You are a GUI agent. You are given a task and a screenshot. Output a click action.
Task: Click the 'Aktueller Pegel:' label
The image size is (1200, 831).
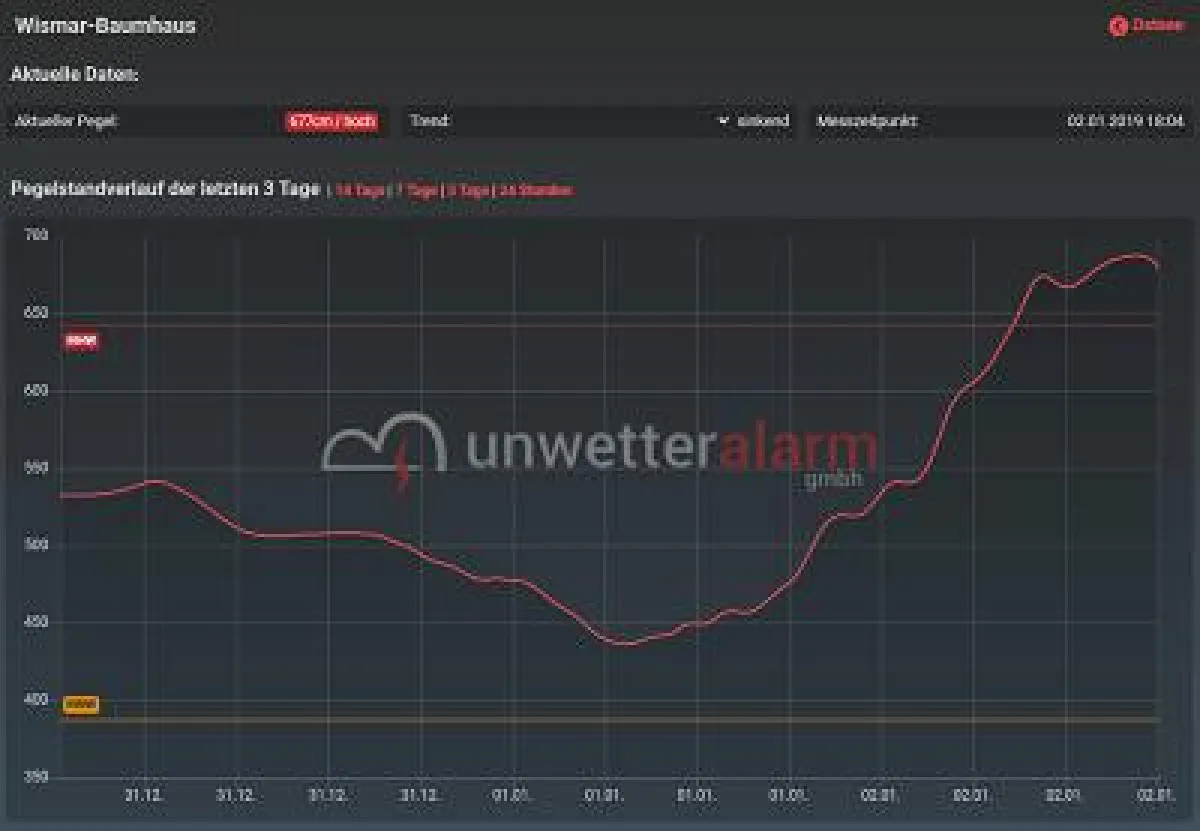click(x=67, y=121)
